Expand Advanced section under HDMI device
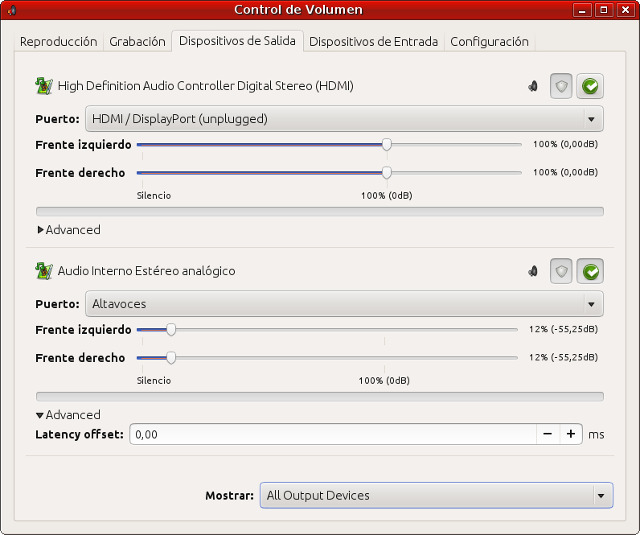Image resolution: width=640 pixels, height=535 pixels. (x=69, y=230)
